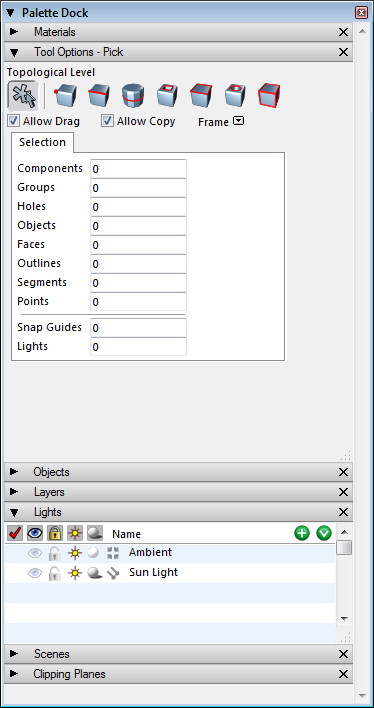This screenshot has width=374, height=708.
Task: Click the red checkmark column header icon
Action: tap(15, 533)
